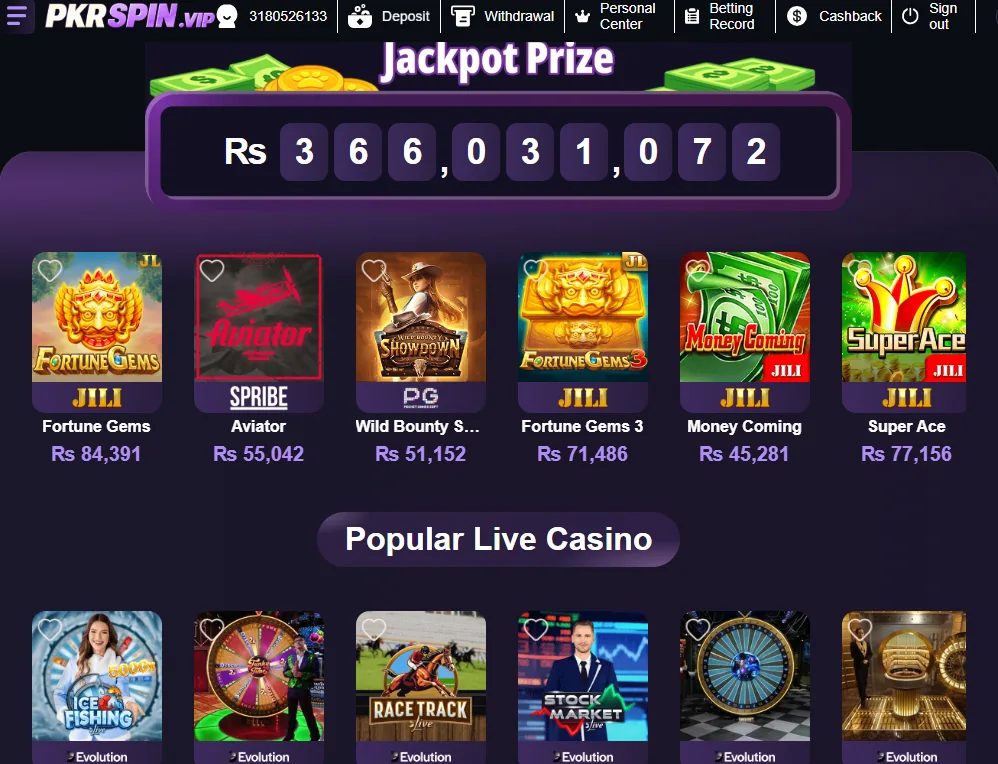Open the Popular Live Casino section header
Image resolution: width=998 pixels, height=764 pixels.
498,539
